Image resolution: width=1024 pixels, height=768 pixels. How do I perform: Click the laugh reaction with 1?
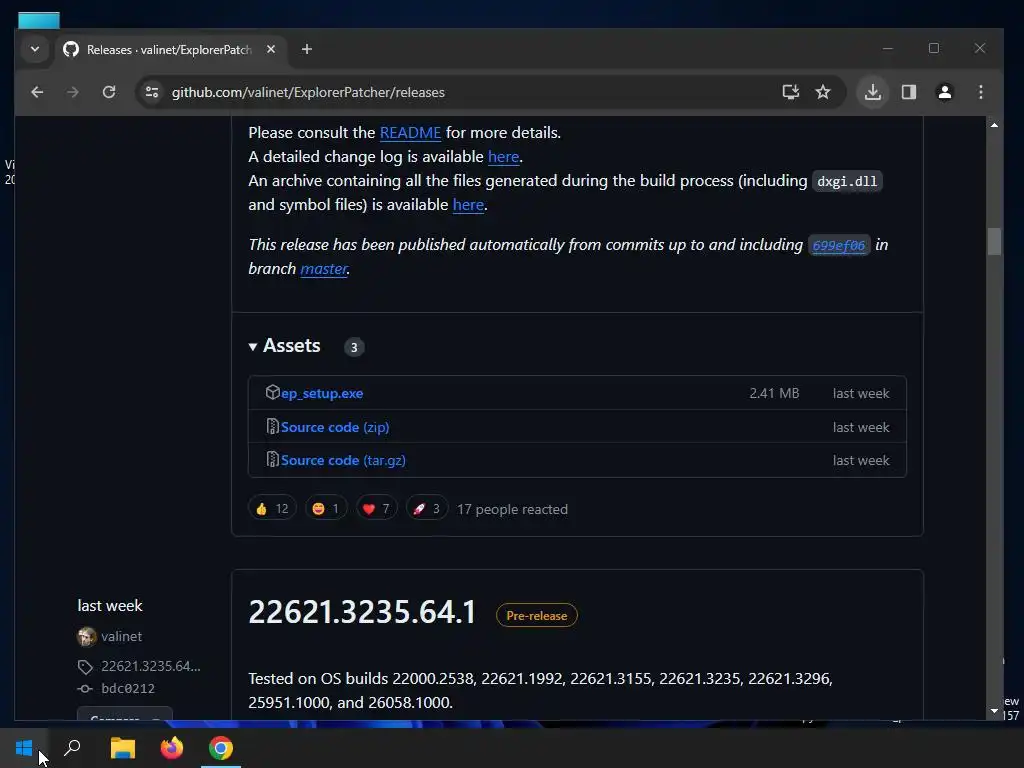click(x=326, y=509)
